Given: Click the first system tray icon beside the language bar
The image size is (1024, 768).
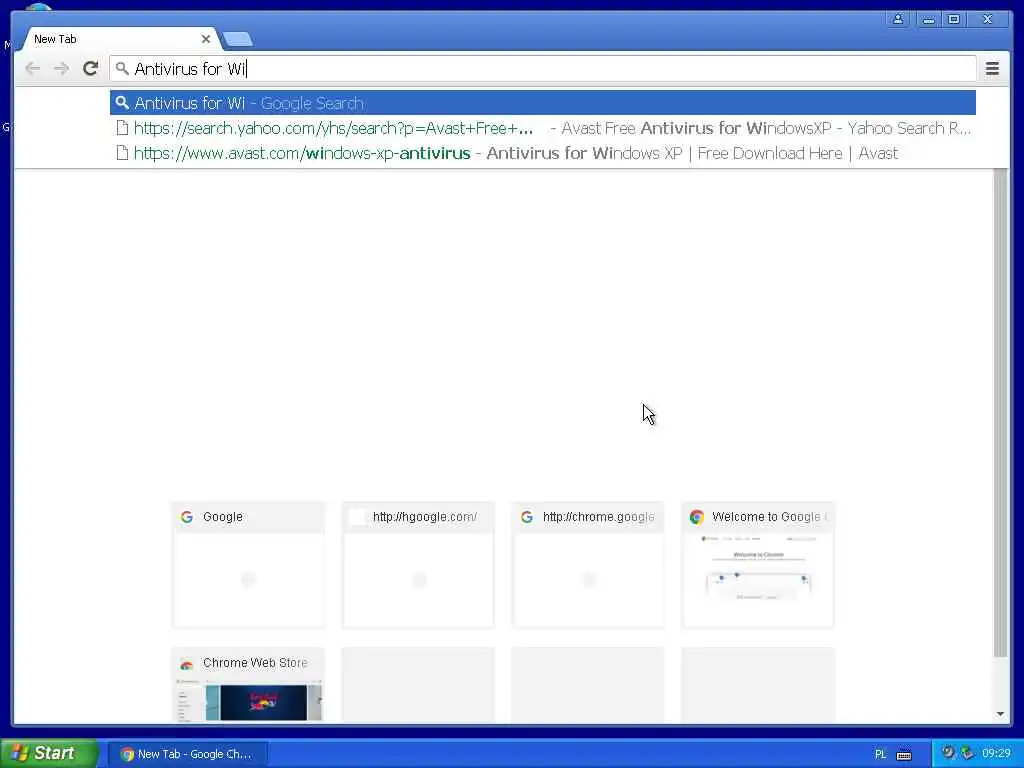Looking at the screenshot, I should tap(948, 753).
